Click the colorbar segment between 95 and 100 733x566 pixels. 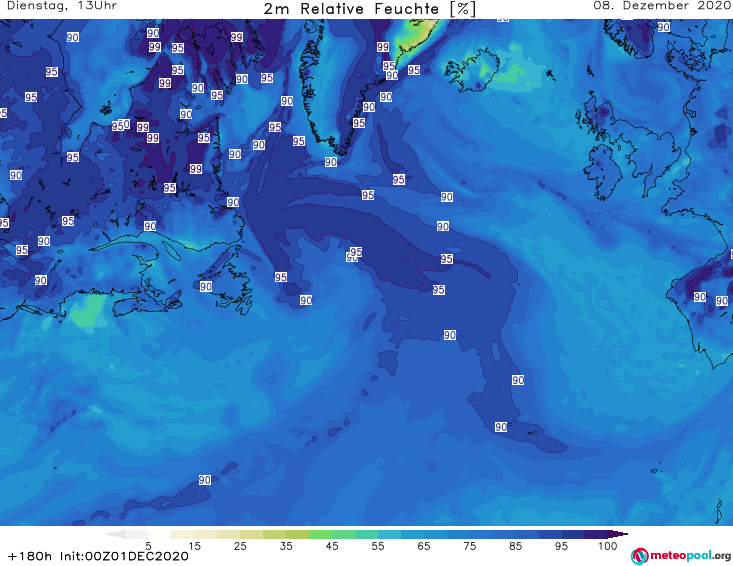click(596, 534)
